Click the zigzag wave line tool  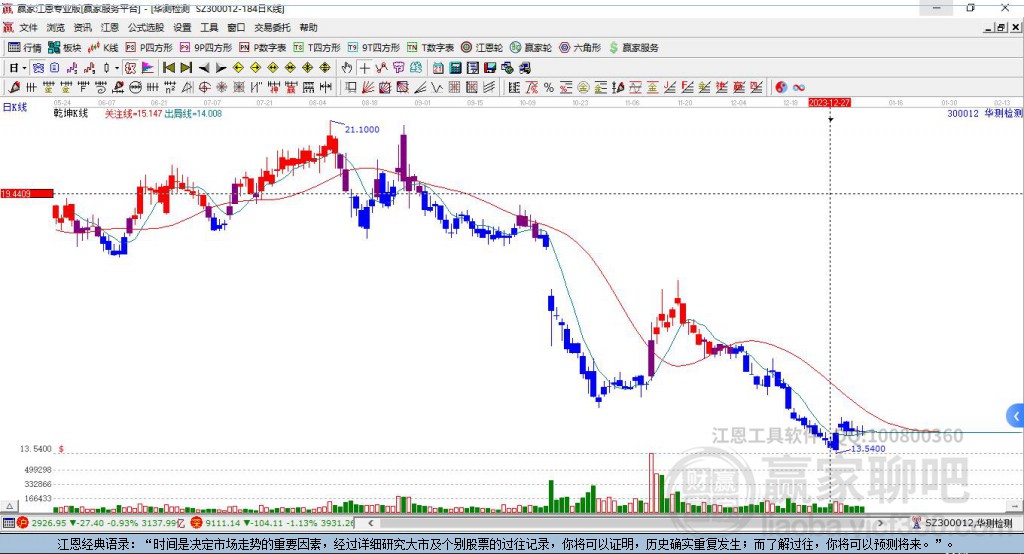pyautogui.click(x=436, y=88)
